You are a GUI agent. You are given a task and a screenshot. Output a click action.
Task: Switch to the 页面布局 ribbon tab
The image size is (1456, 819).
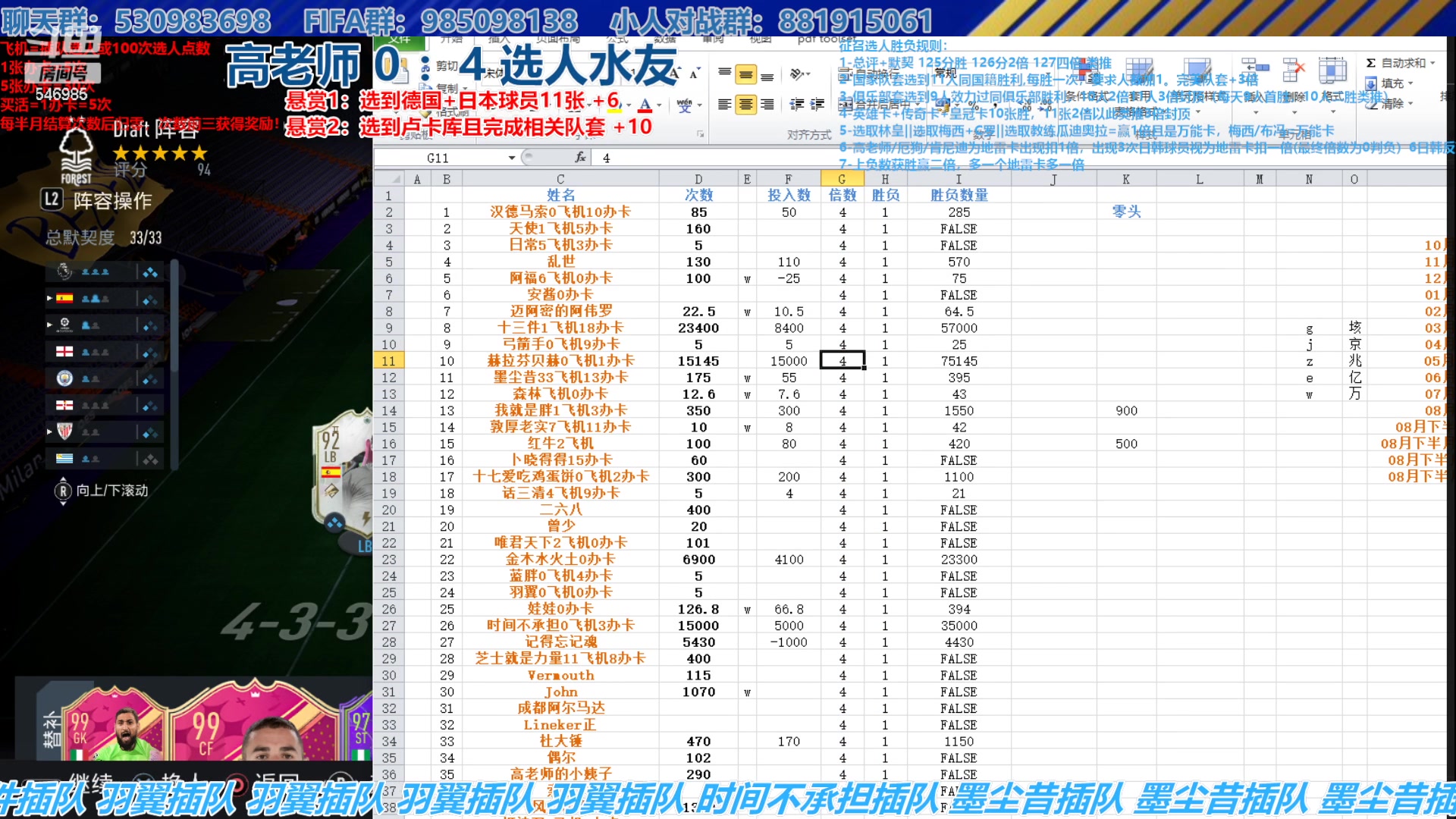coord(557,39)
